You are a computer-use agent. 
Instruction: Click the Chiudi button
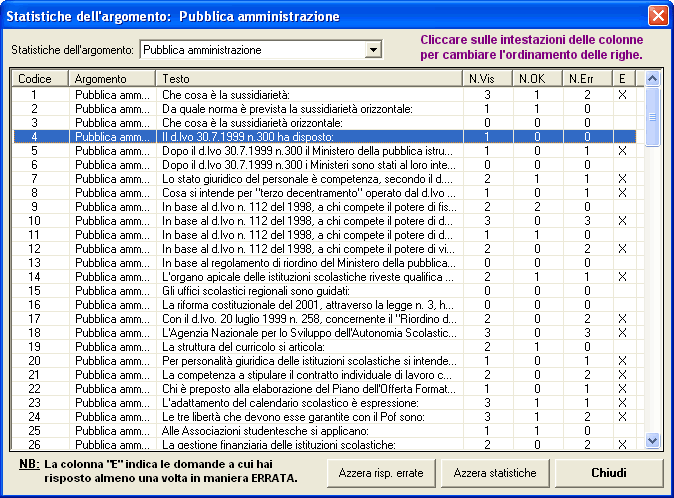click(x=608, y=472)
